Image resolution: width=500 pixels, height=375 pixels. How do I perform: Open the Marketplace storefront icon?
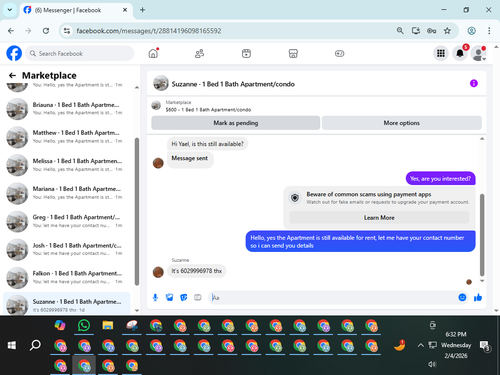(293, 53)
